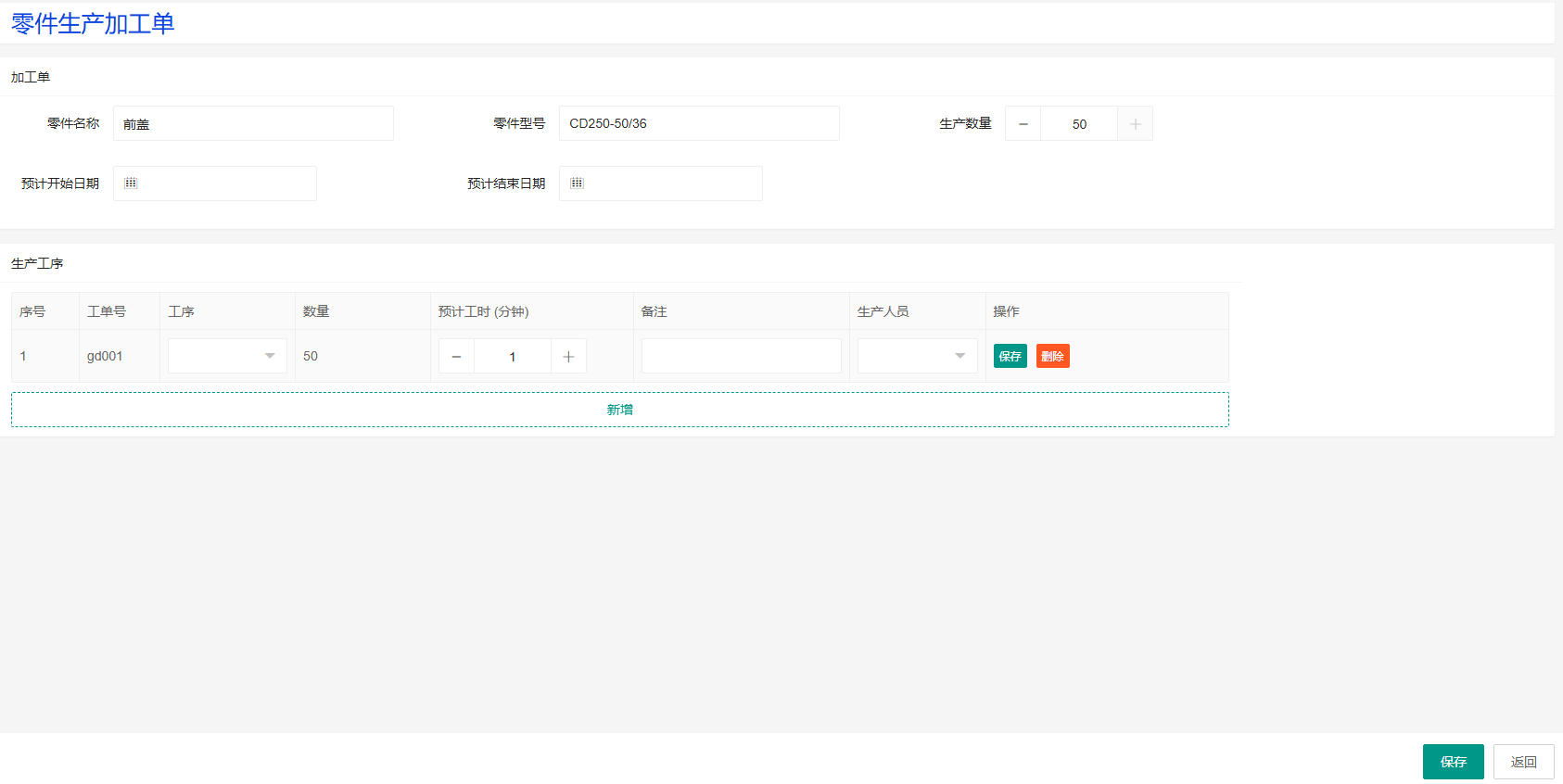Increase 预计工时 with the plus button
The image size is (1563, 784).
[568, 357]
